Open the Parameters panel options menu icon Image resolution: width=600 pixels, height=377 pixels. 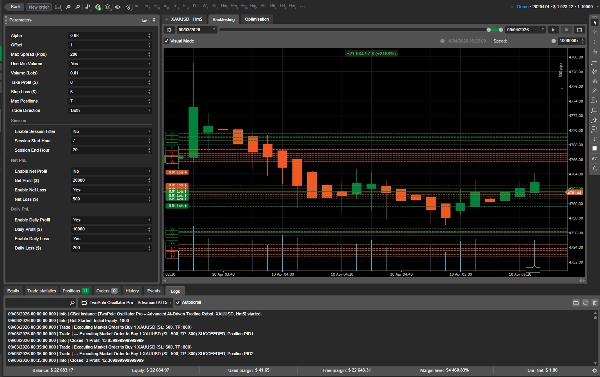point(154,20)
